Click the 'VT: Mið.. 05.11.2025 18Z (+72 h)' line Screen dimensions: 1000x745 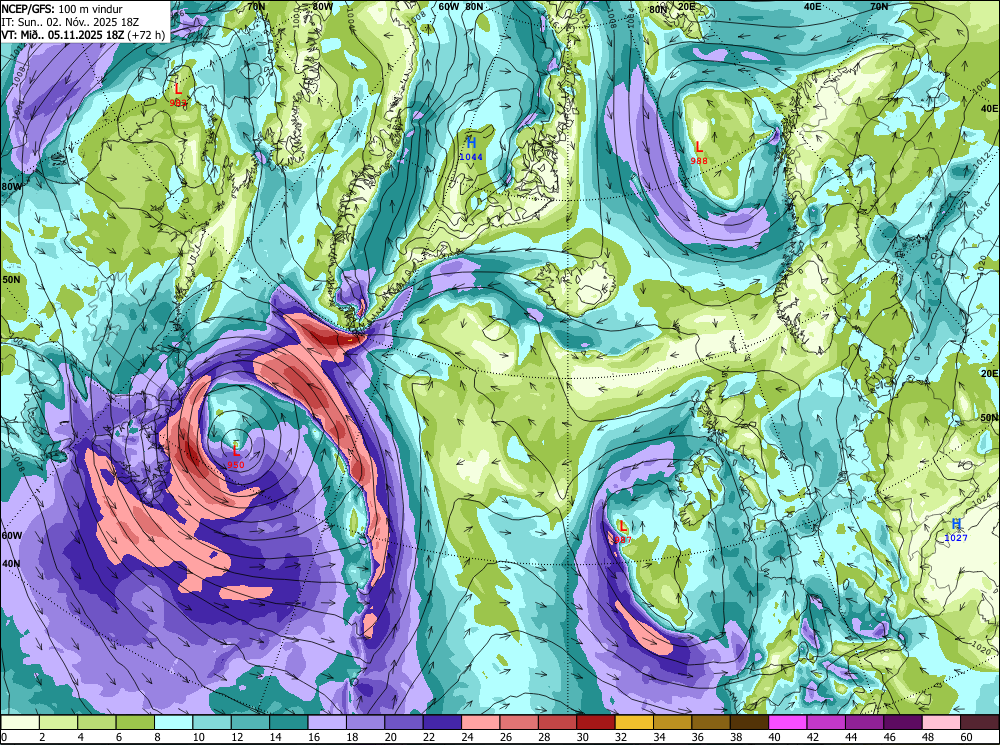84,34
